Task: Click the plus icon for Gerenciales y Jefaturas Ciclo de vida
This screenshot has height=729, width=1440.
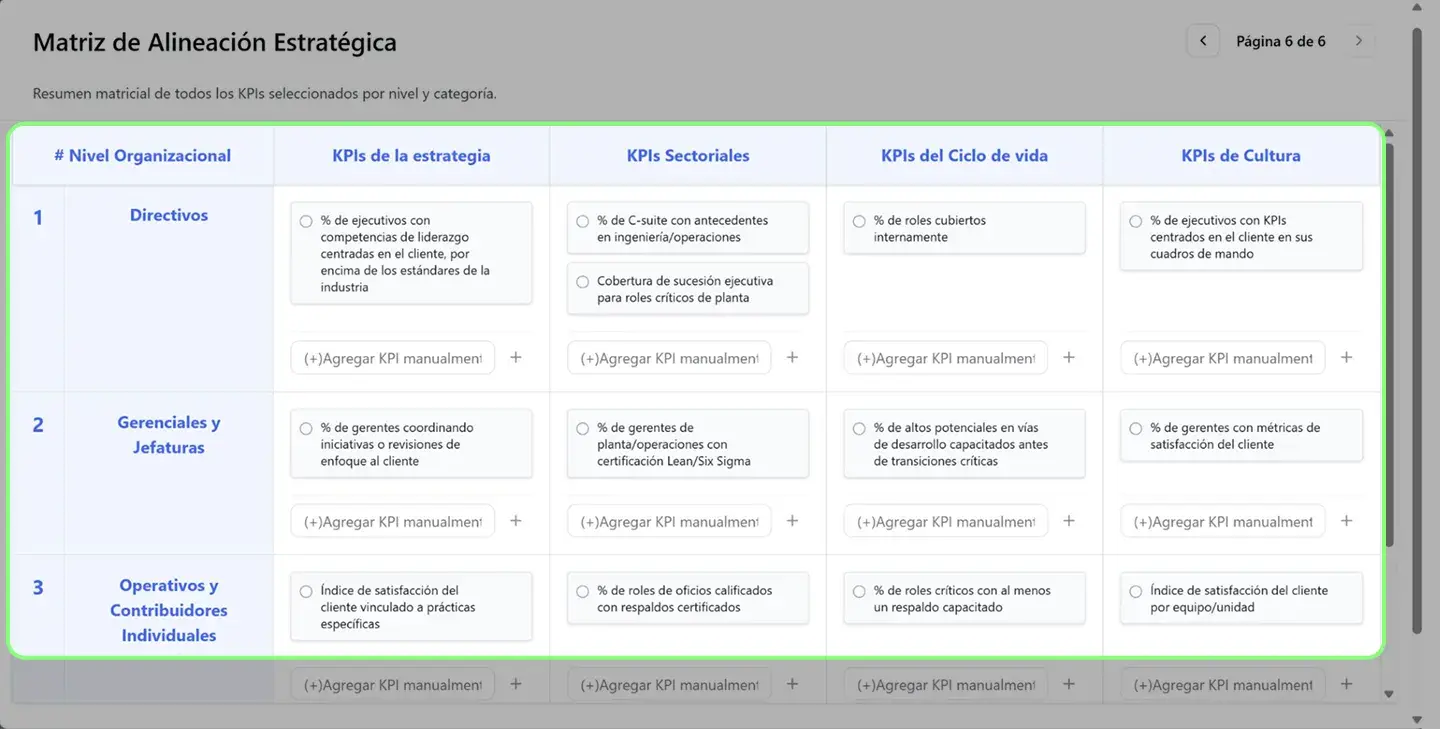Action: (1069, 520)
